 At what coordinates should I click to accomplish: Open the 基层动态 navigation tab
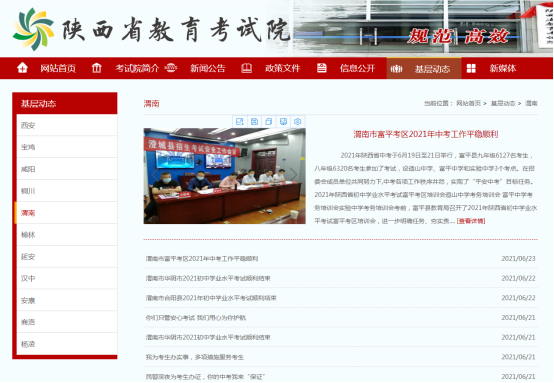point(432,69)
